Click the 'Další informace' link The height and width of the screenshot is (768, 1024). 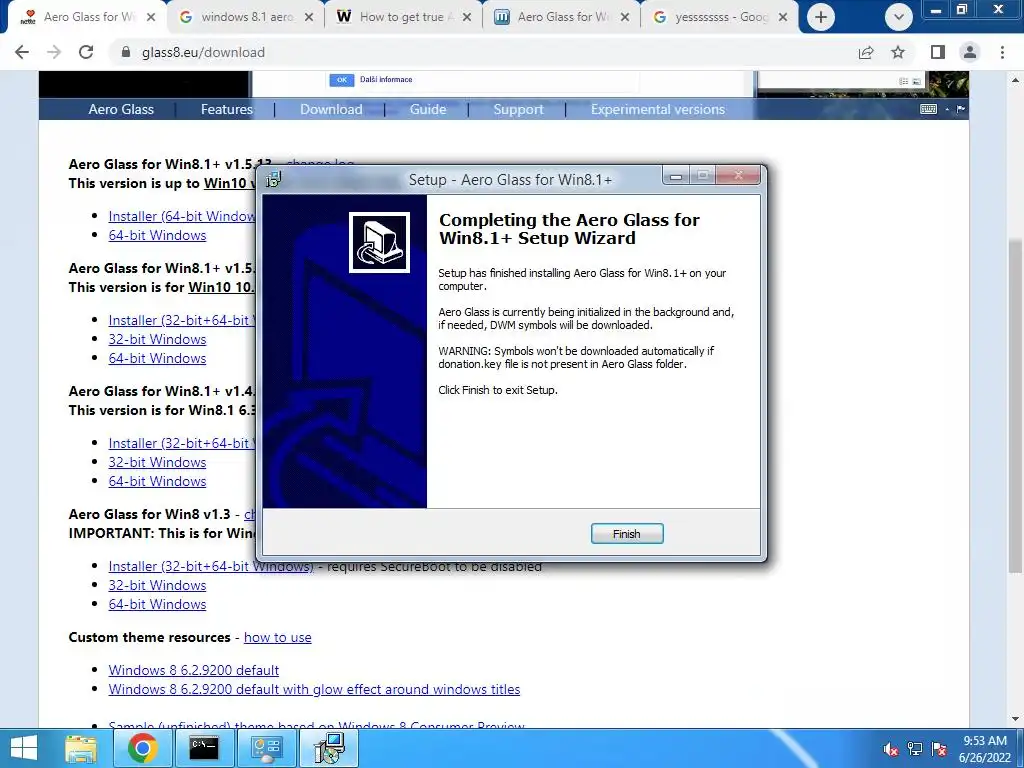point(386,79)
